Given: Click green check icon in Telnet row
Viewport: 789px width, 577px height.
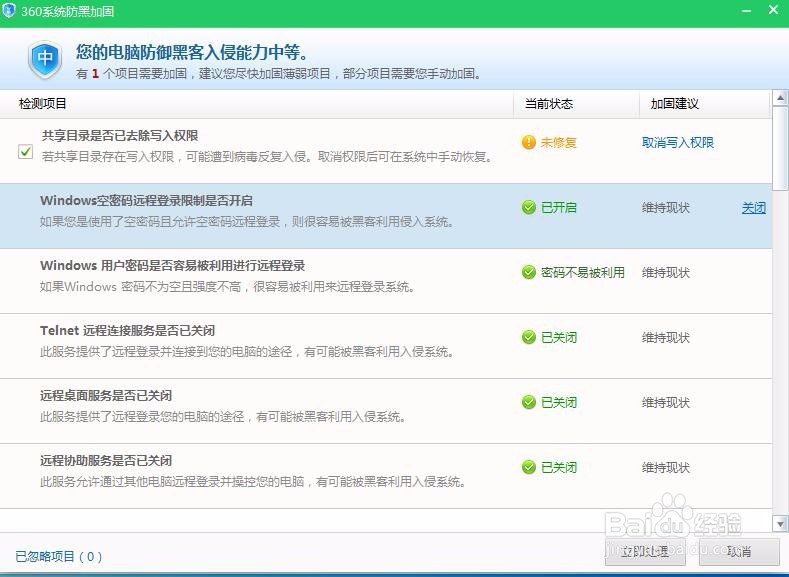Looking at the screenshot, I should point(529,337).
